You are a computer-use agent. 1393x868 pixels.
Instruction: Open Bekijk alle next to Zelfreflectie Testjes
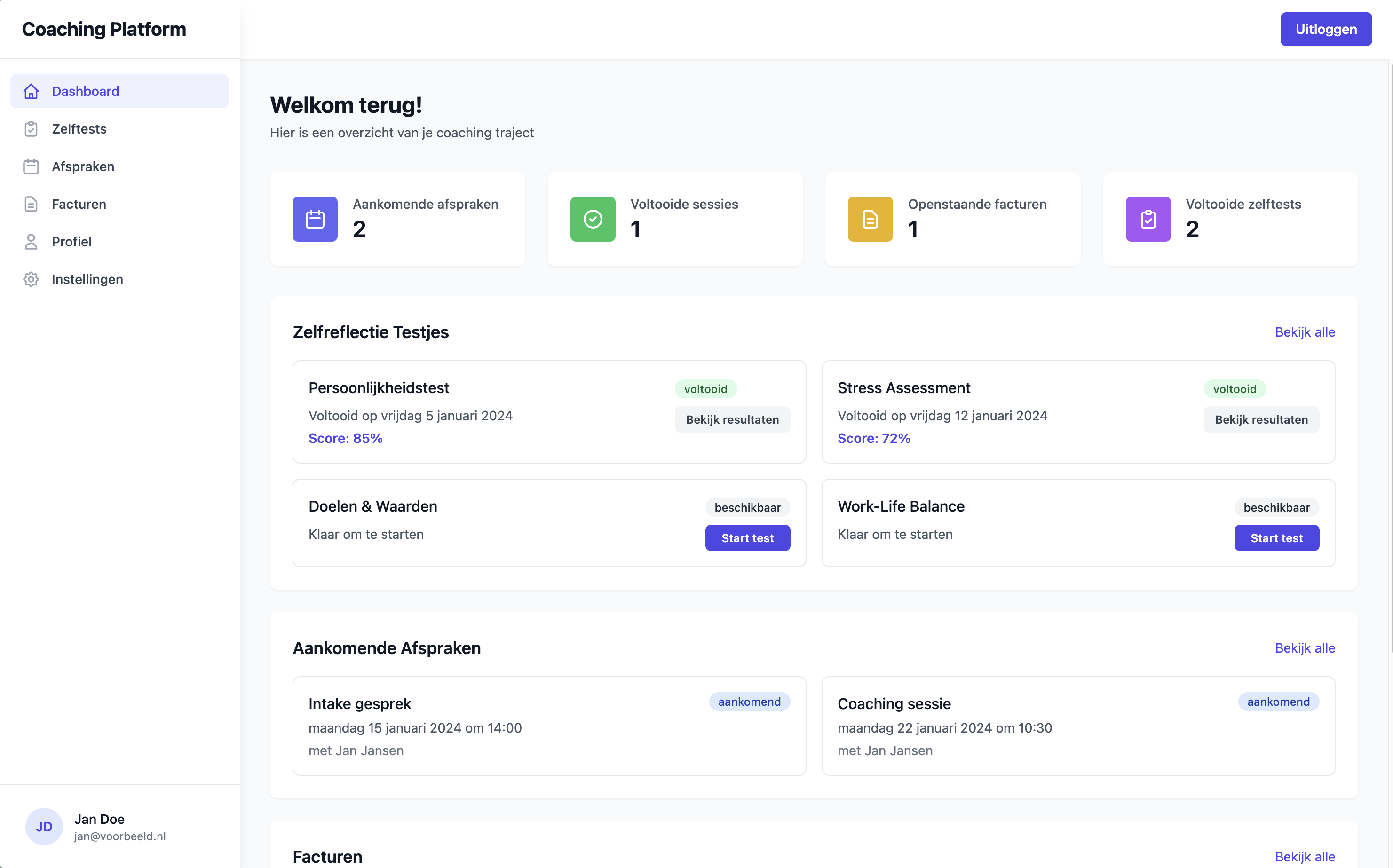click(x=1305, y=332)
